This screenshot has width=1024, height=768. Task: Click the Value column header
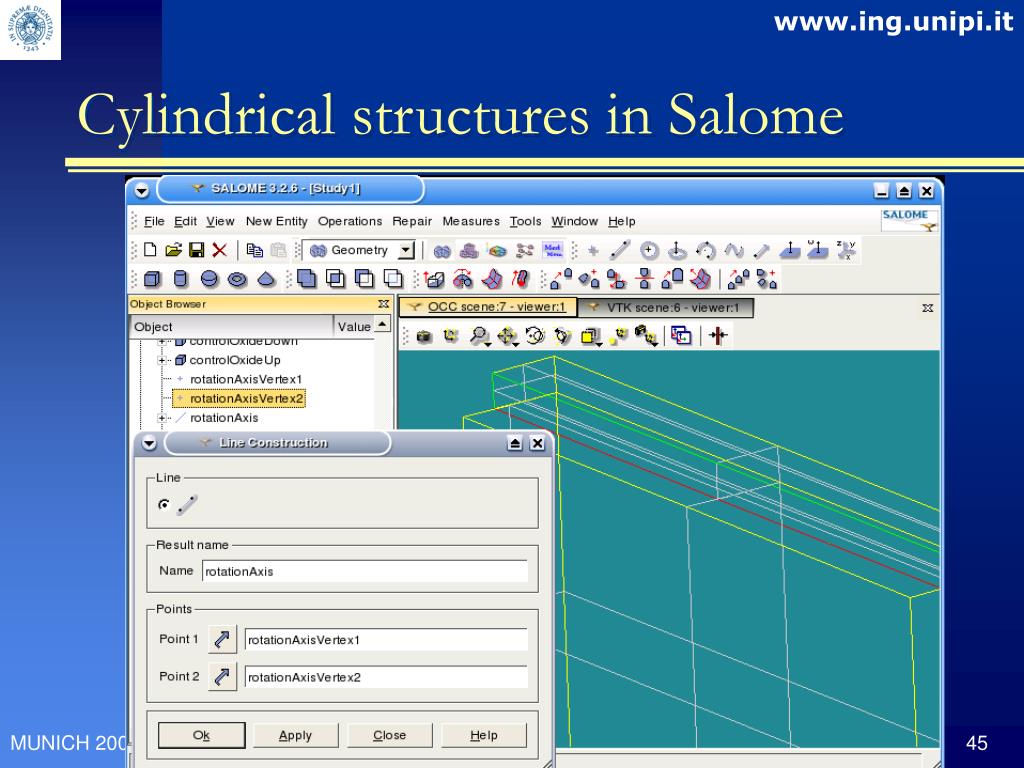point(354,327)
